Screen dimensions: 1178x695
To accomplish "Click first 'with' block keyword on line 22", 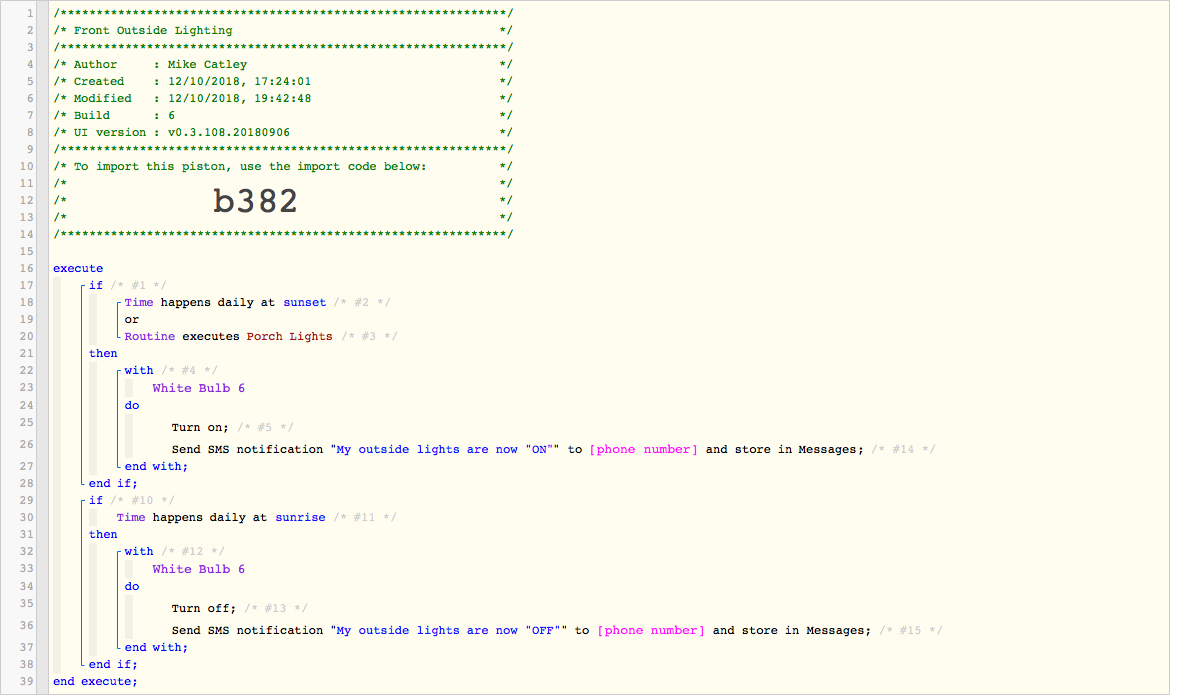I will [x=139, y=370].
